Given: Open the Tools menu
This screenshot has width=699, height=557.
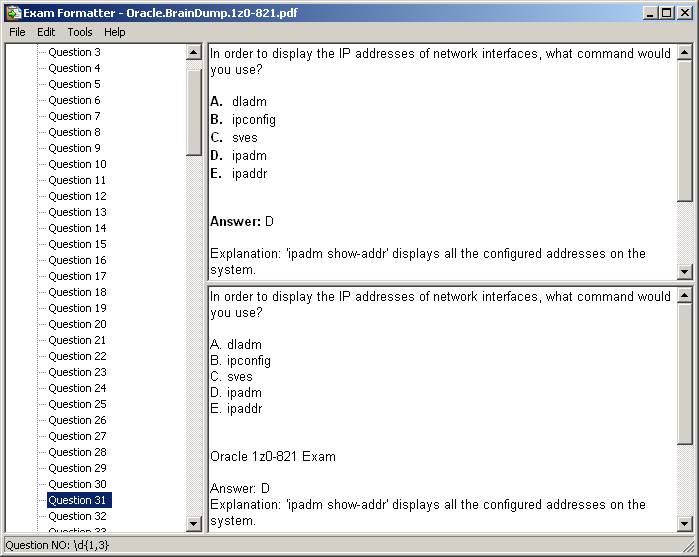Looking at the screenshot, I should (x=80, y=32).
